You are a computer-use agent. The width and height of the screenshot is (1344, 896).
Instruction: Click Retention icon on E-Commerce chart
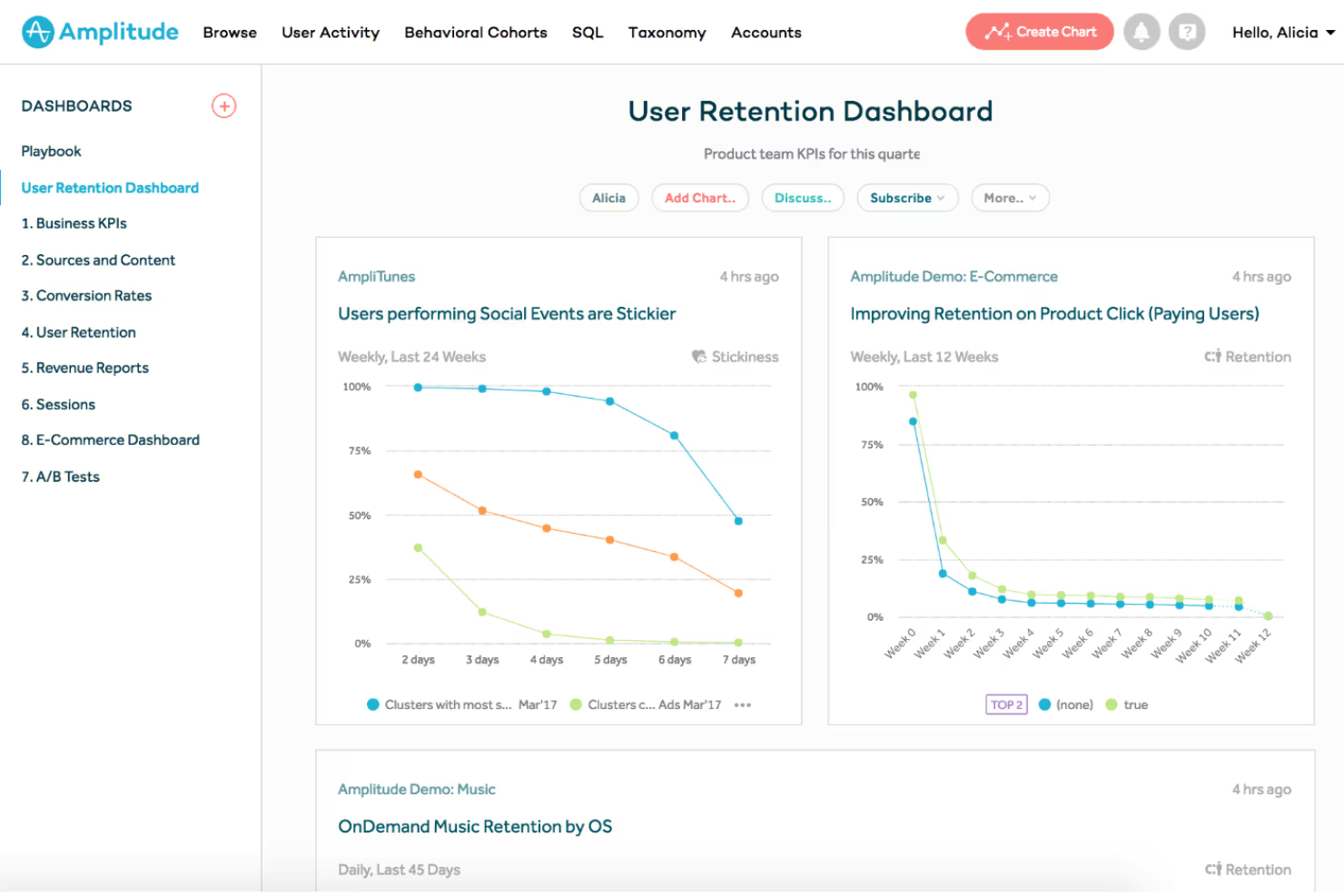tap(1212, 357)
